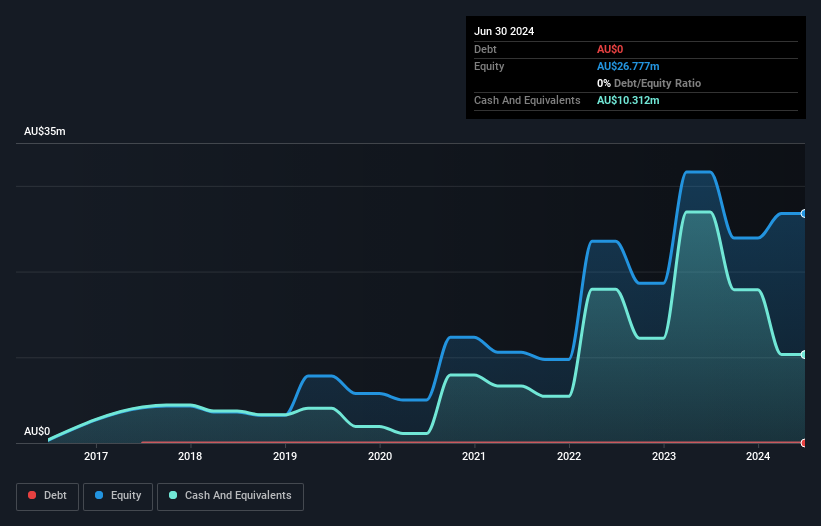This screenshot has height=526, width=821.
Task: Click the 0% Debt/Equity Ratio text
Action: pos(649,83)
